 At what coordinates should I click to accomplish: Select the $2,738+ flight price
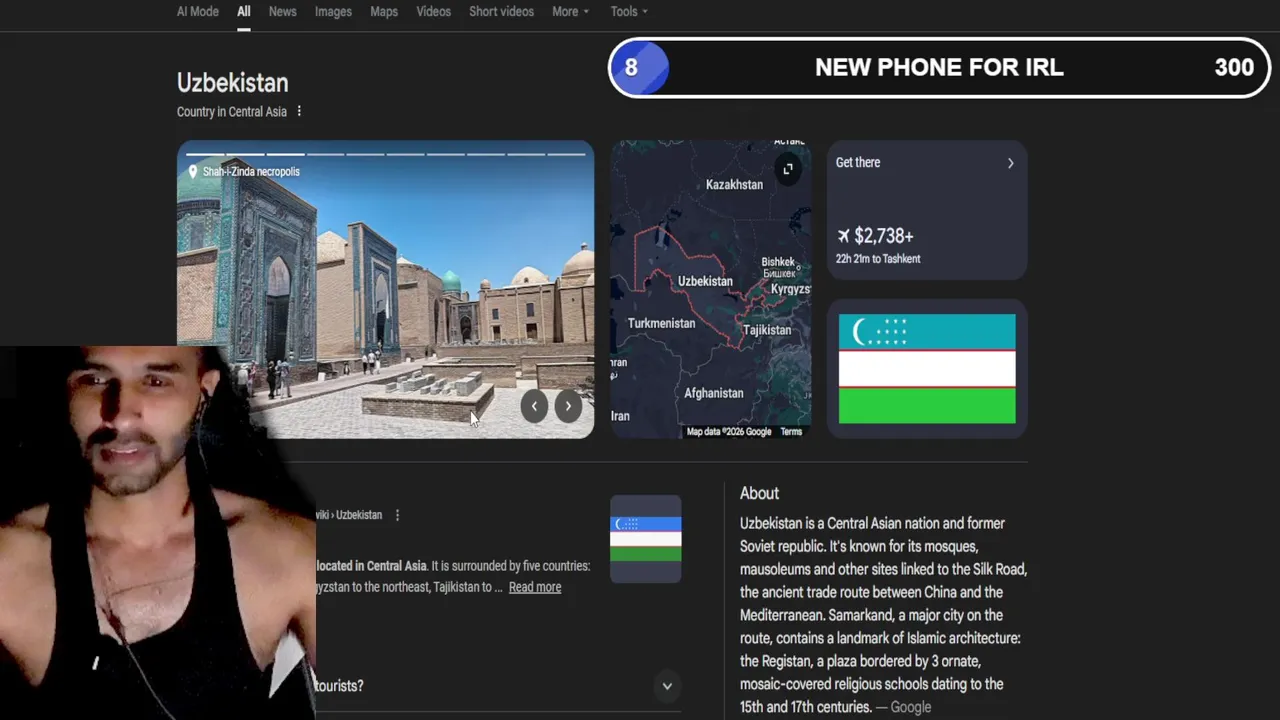point(884,236)
